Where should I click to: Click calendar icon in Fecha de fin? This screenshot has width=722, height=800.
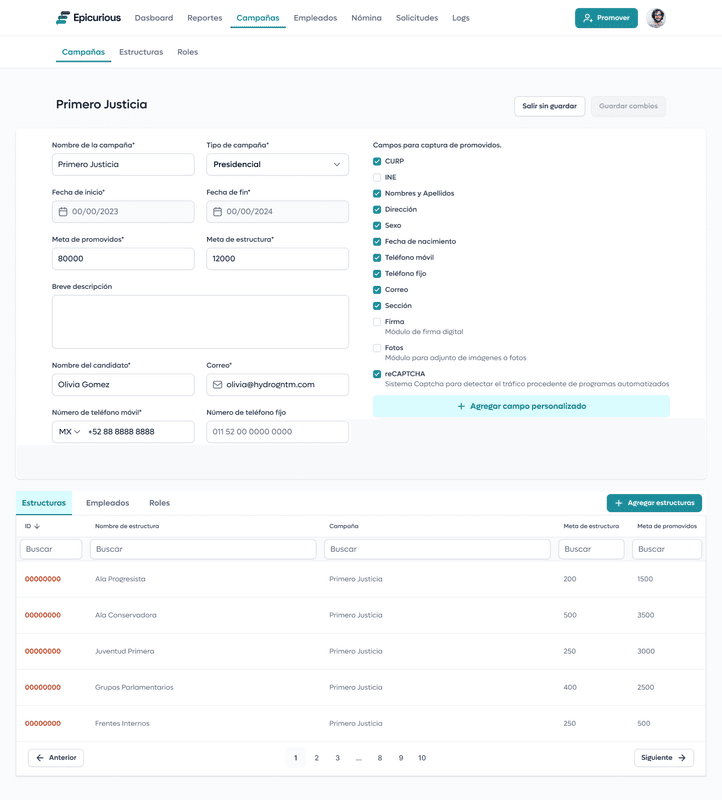pos(217,212)
